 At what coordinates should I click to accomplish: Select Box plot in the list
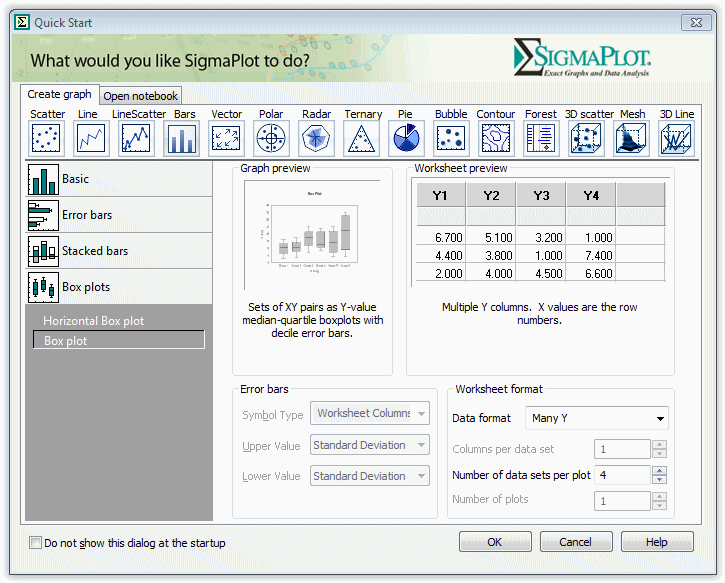(119, 340)
